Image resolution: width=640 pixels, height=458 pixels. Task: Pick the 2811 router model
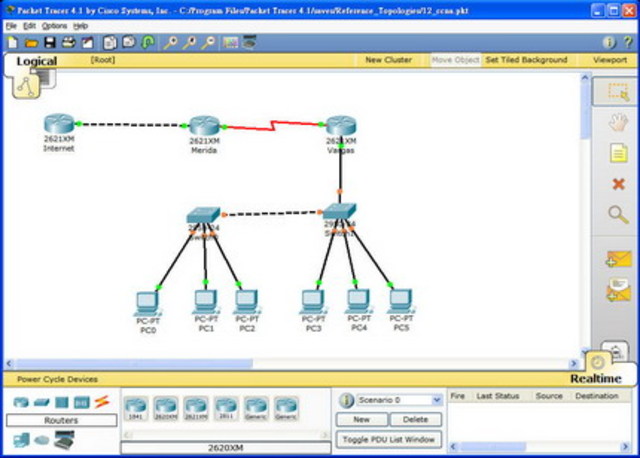tap(226, 408)
